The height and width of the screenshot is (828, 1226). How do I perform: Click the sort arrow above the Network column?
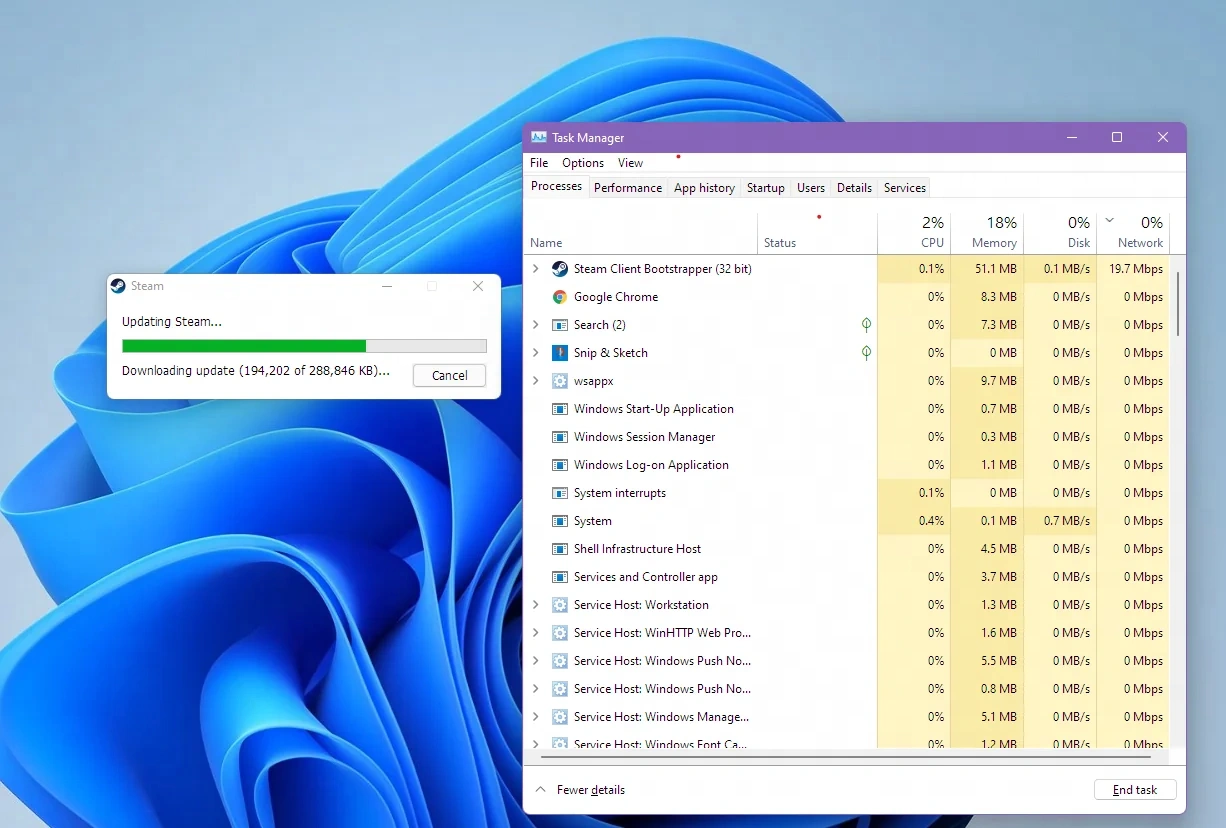click(1109, 220)
